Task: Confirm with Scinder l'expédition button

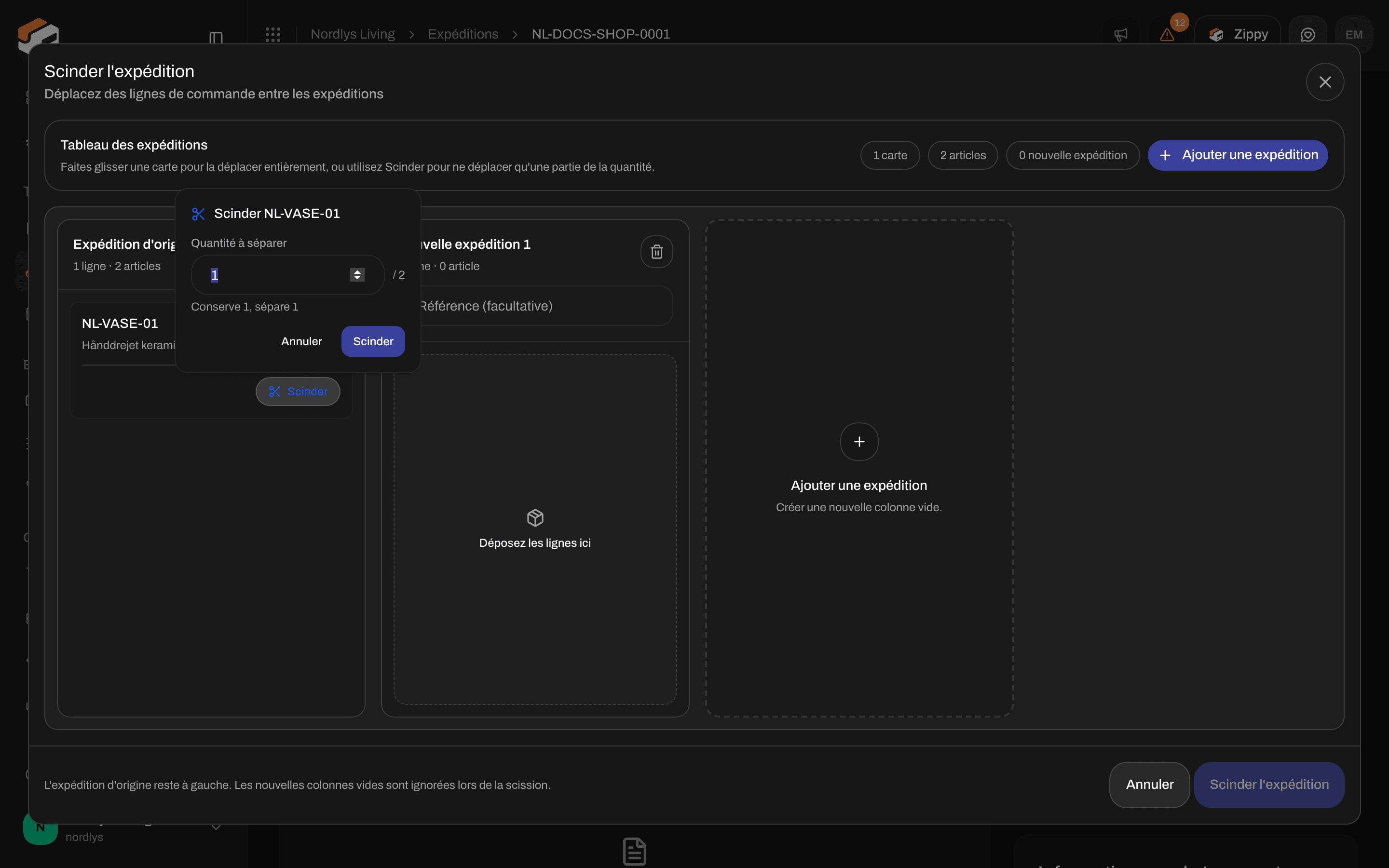Action: click(x=1269, y=785)
